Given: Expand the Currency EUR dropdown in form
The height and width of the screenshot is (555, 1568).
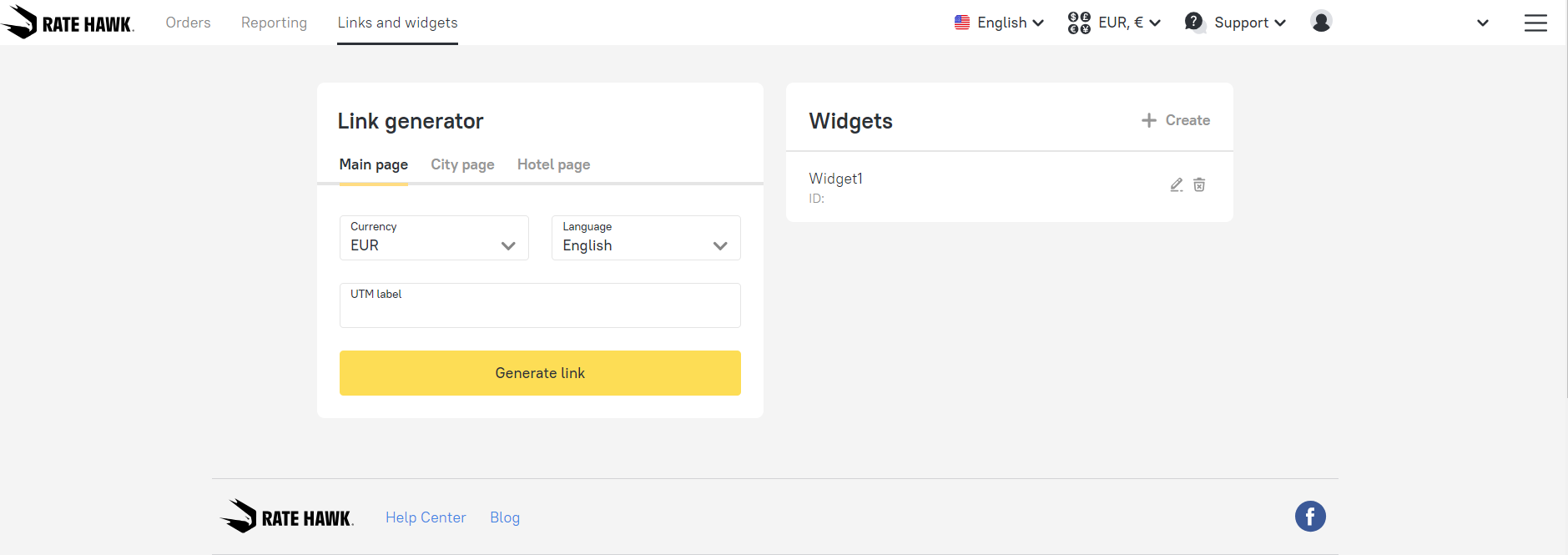Looking at the screenshot, I should click(434, 238).
